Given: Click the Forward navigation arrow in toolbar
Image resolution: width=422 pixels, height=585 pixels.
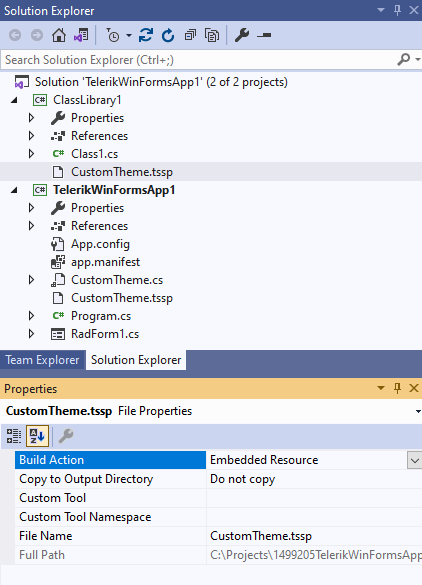Looking at the screenshot, I should (37, 35).
